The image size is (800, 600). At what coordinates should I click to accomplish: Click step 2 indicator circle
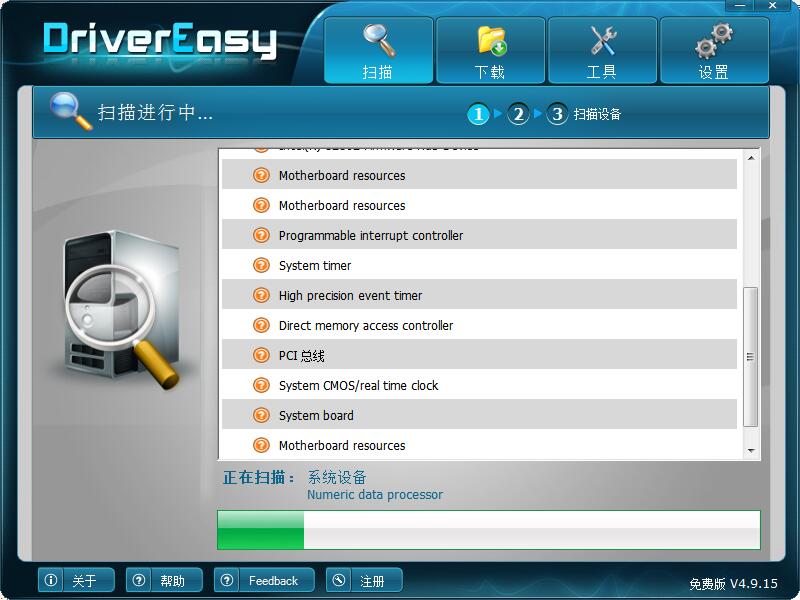pos(518,114)
